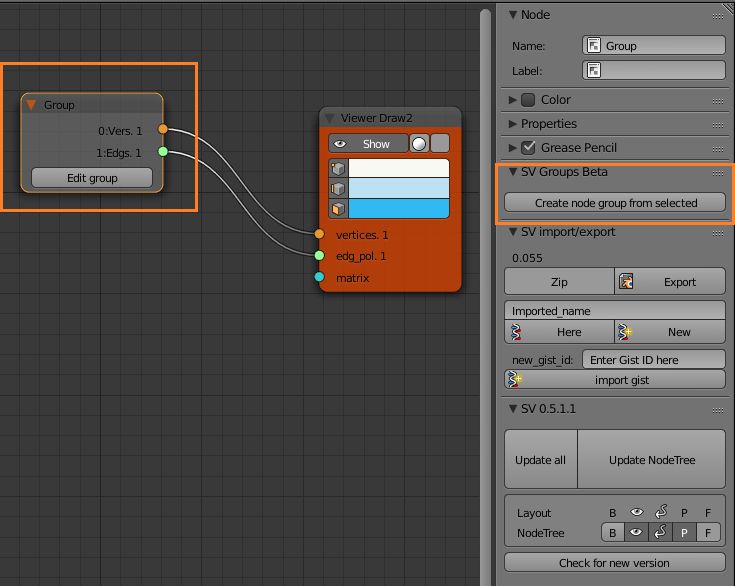The height and width of the screenshot is (586, 735).
Task: Click the 0:Vers. 1 output socket
Action: pyautogui.click(x=163, y=129)
